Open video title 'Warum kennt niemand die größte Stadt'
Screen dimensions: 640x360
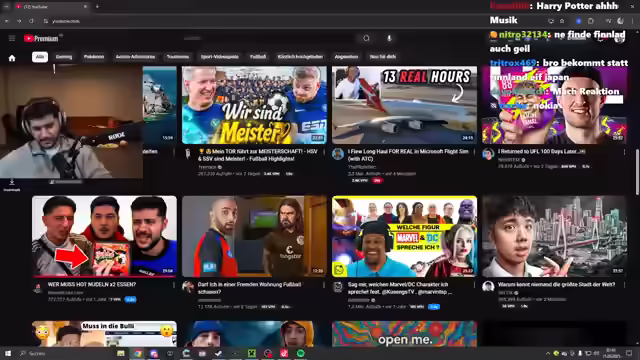click(556, 284)
